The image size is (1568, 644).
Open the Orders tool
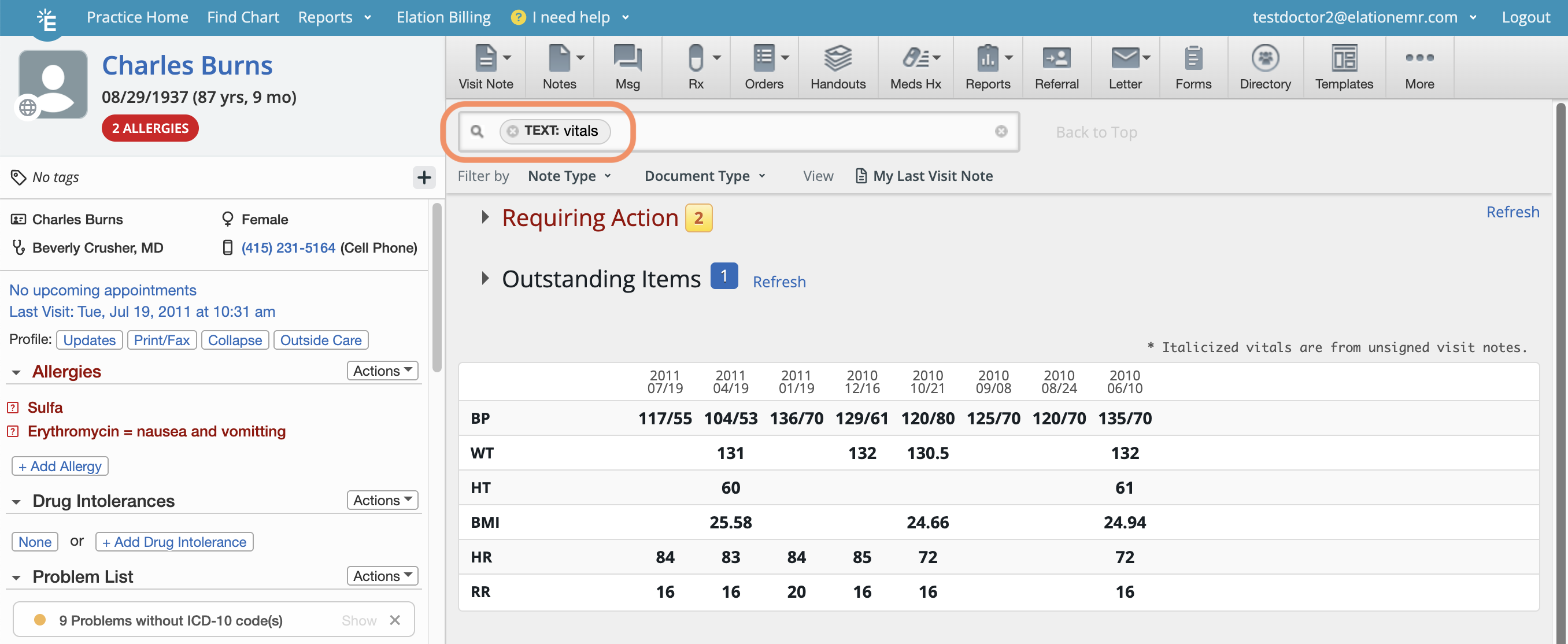tap(763, 67)
